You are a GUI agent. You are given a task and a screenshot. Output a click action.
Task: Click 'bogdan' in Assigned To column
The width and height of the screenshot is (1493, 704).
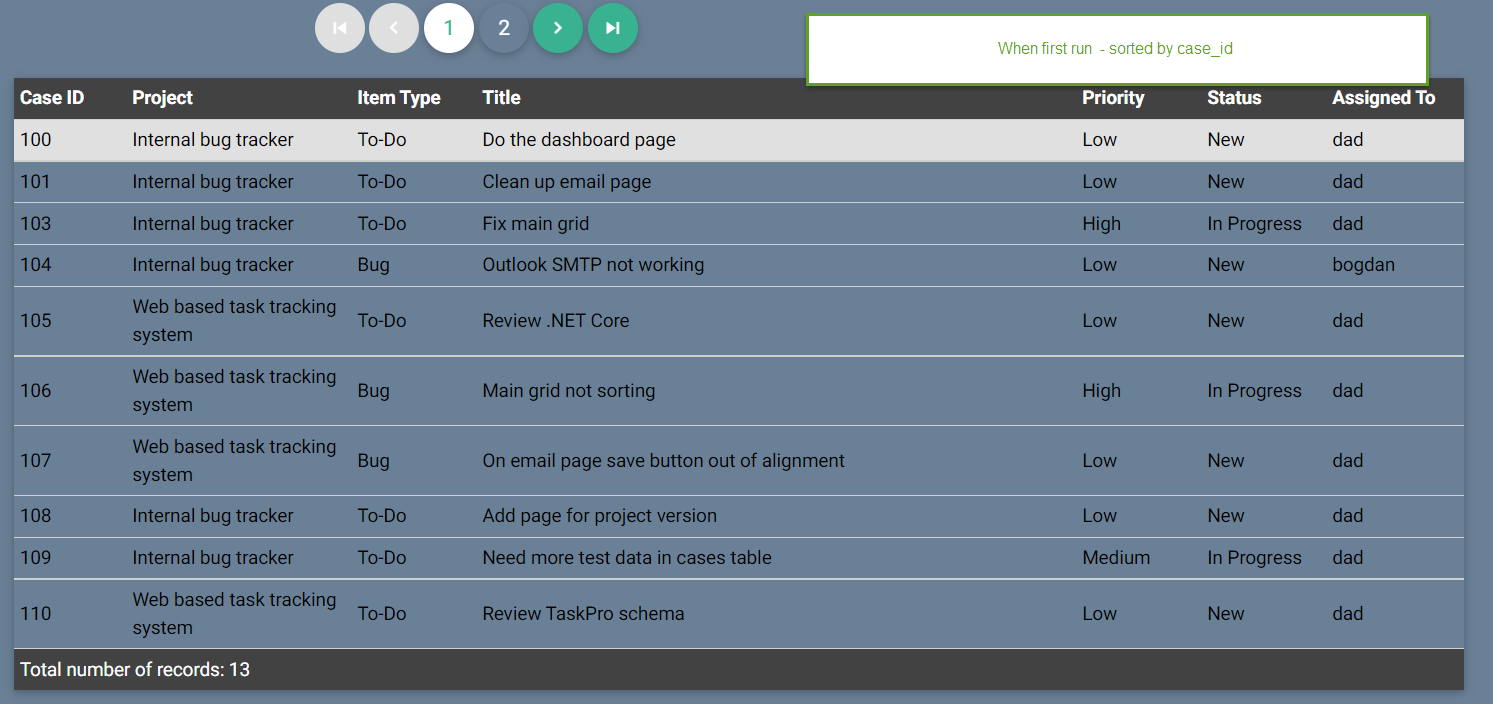[1364, 265]
